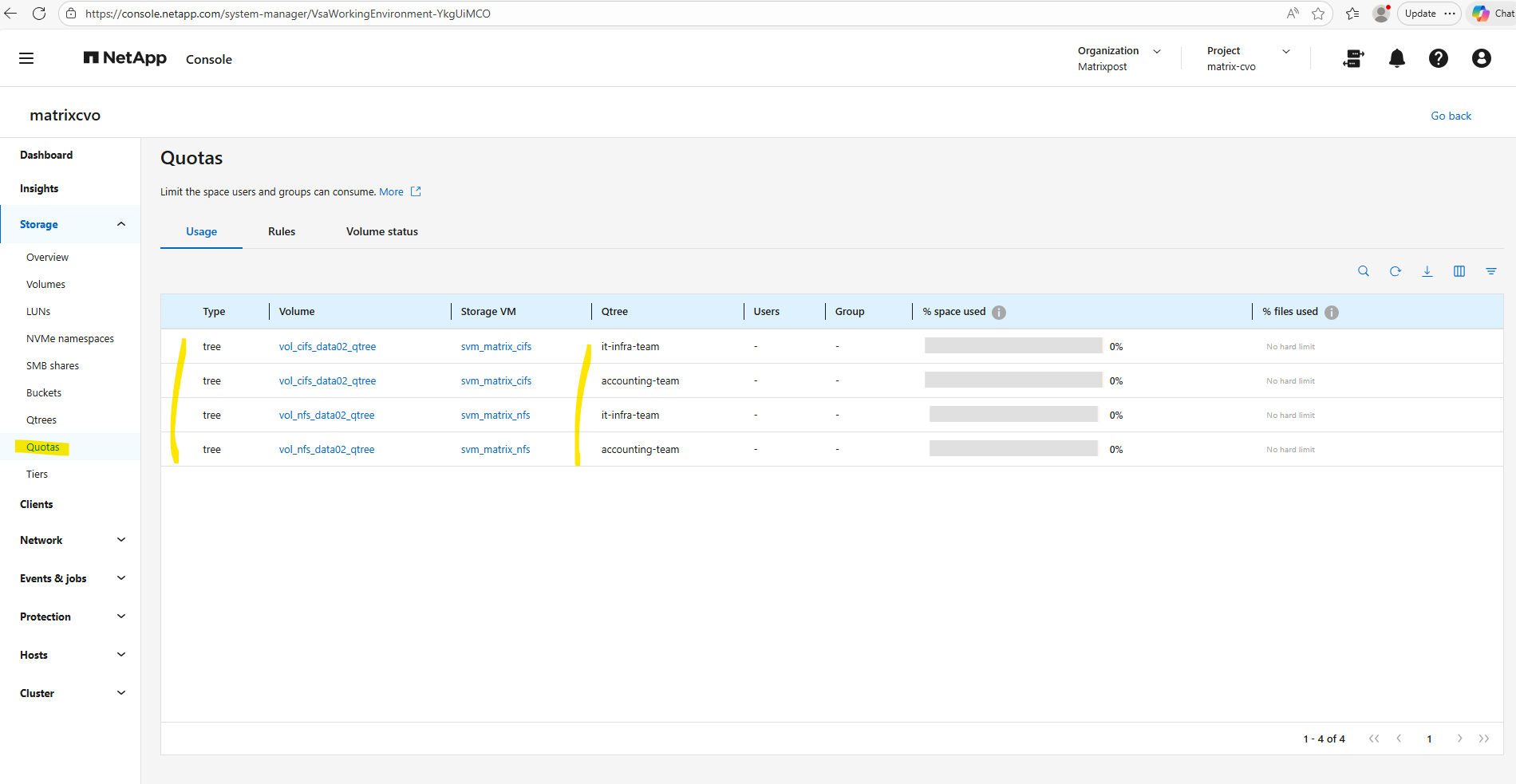The image size is (1516, 784).
Task: Select Qtrees in the Storage sidebar
Action: click(x=41, y=420)
